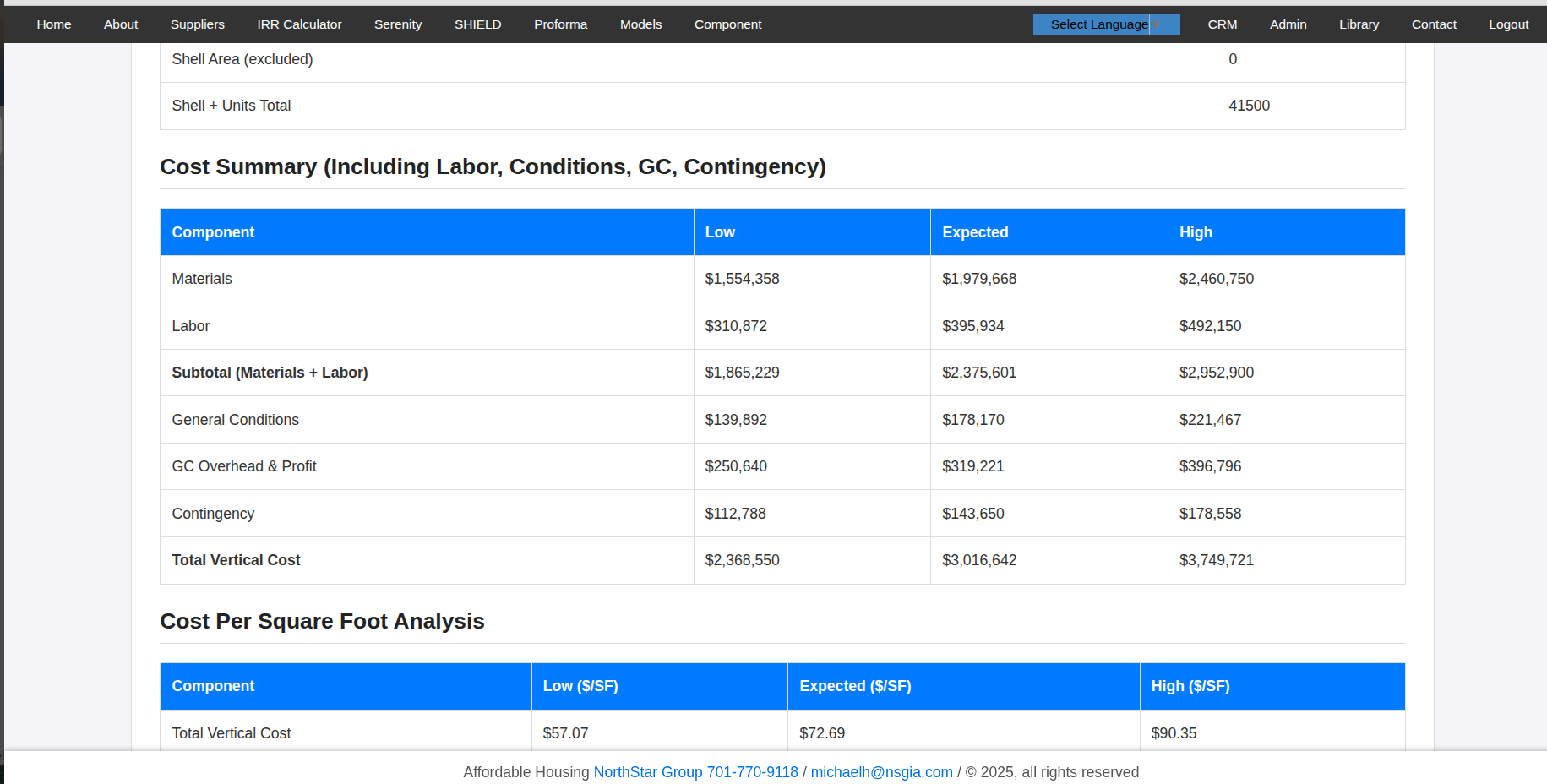
Task: Visit the Library section
Action: 1359,24
